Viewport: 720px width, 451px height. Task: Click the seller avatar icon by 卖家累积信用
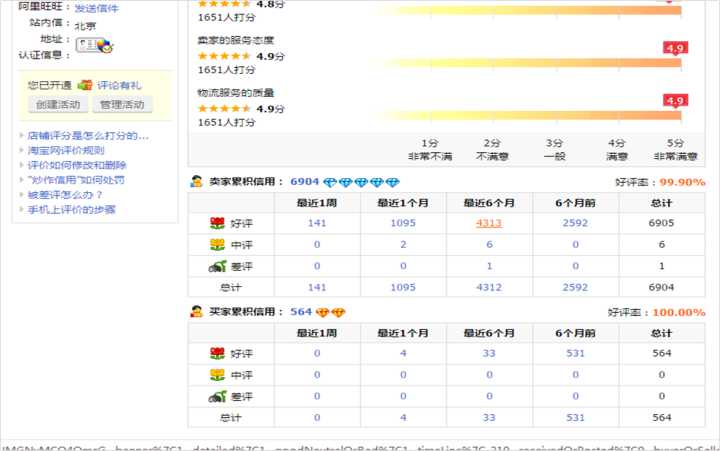[196, 183]
